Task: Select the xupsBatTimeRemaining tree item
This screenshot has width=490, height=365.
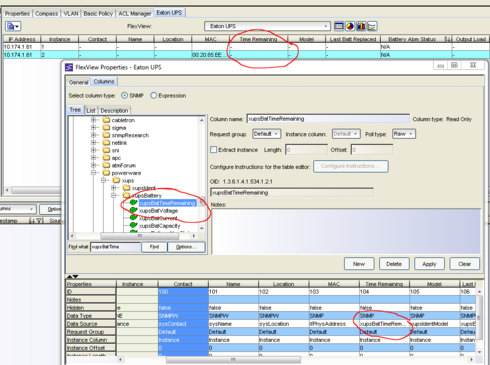Action: pos(167,203)
